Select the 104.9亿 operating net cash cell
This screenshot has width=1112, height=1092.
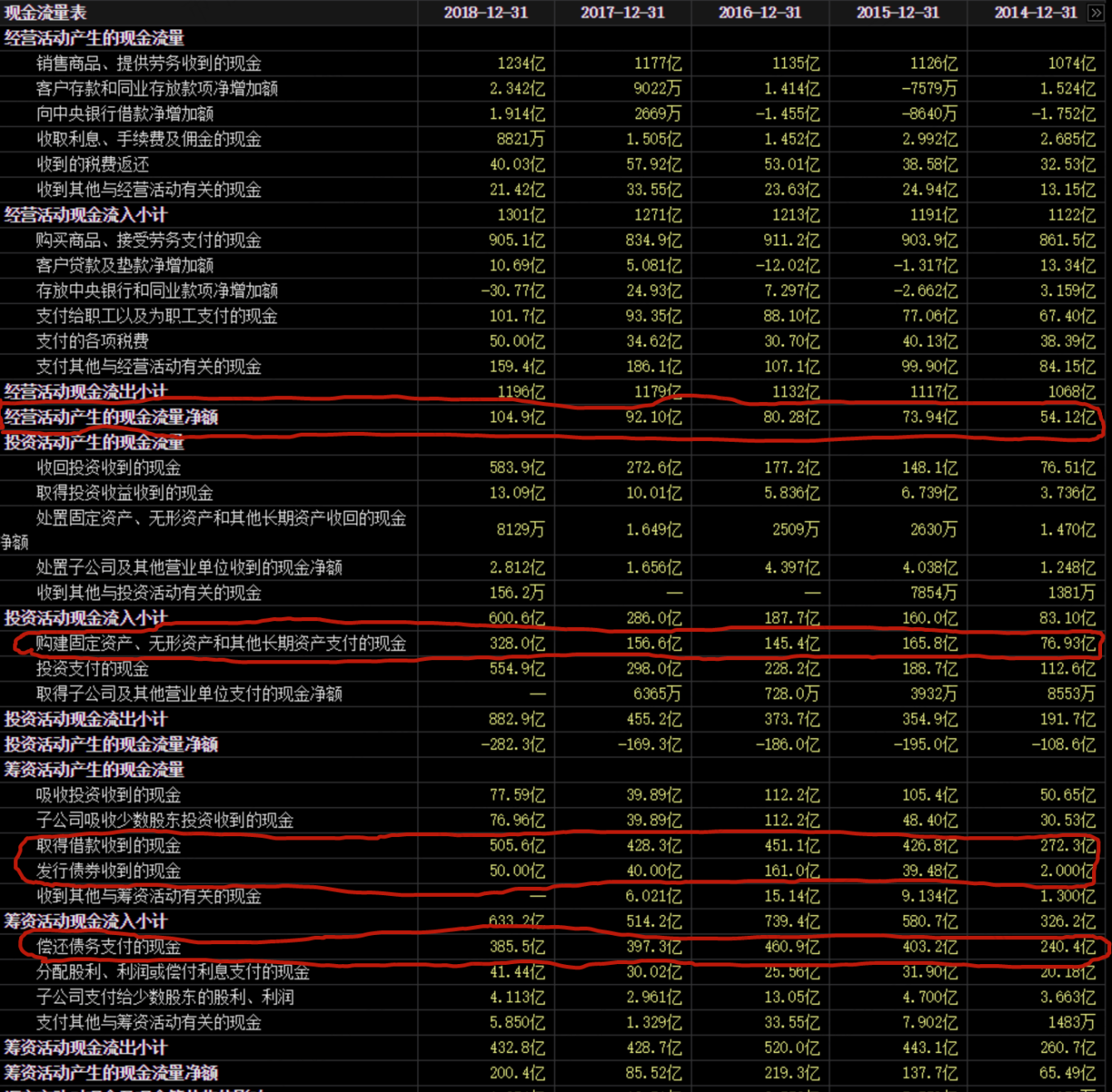[517, 417]
